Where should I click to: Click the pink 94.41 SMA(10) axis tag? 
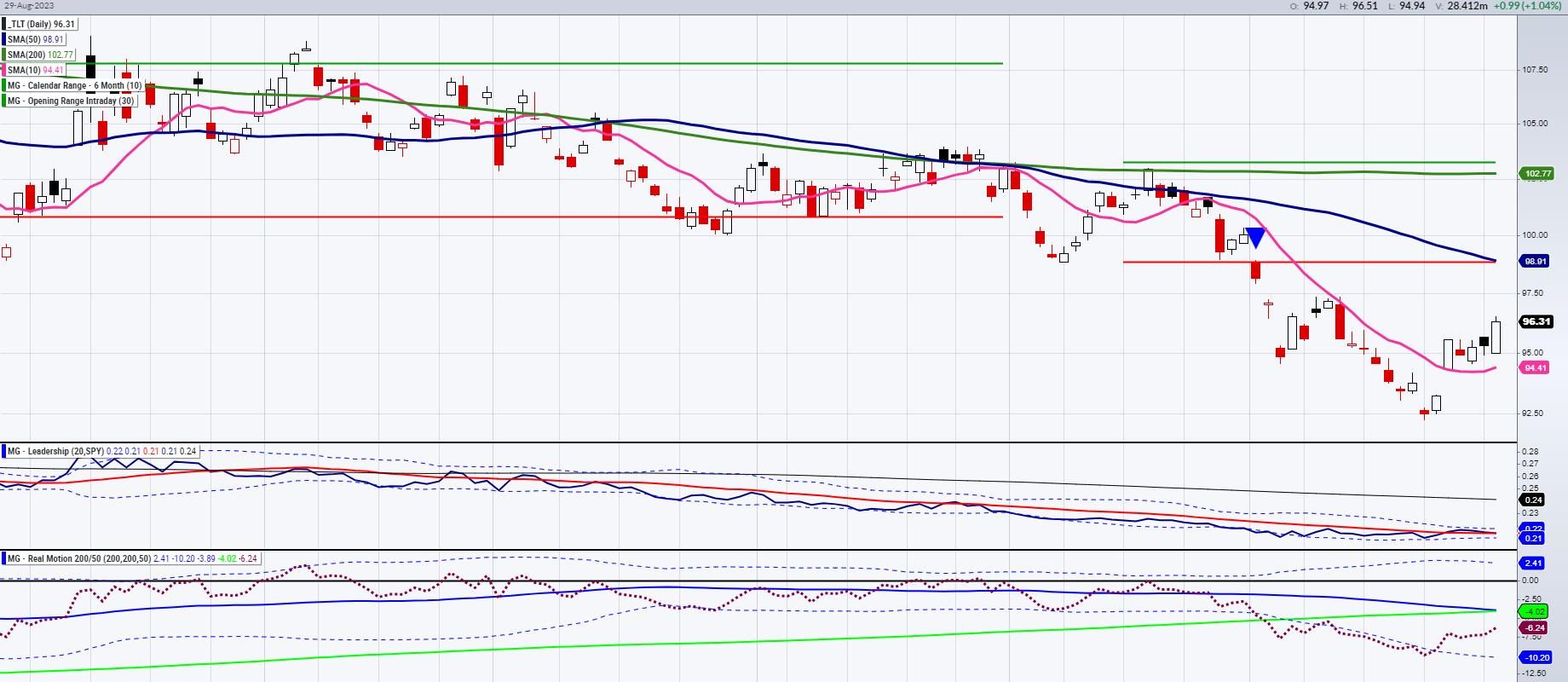click(x=1535, y=367)
